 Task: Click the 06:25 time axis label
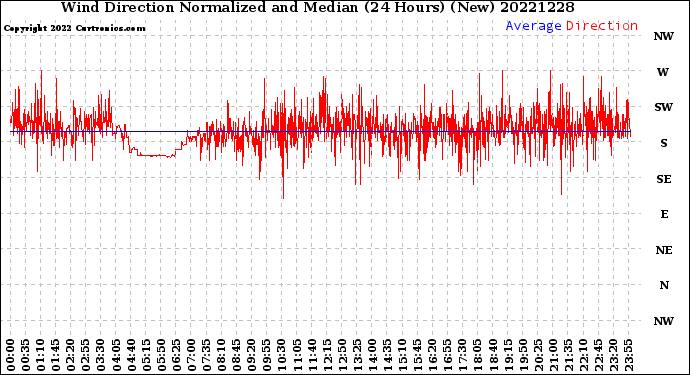pyautogui.click(x=177, y=355)
